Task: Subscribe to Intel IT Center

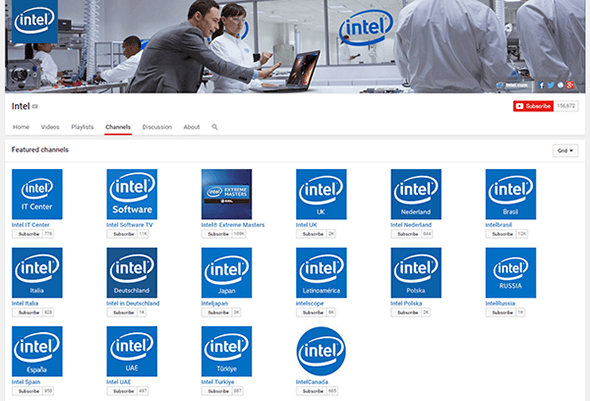Action: [x=27, y=234]
